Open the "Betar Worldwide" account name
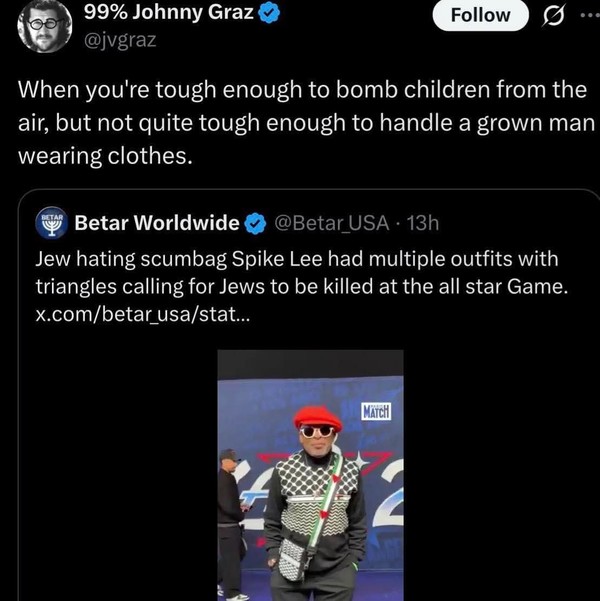600x601 pixels. click(x=157, y=221)
